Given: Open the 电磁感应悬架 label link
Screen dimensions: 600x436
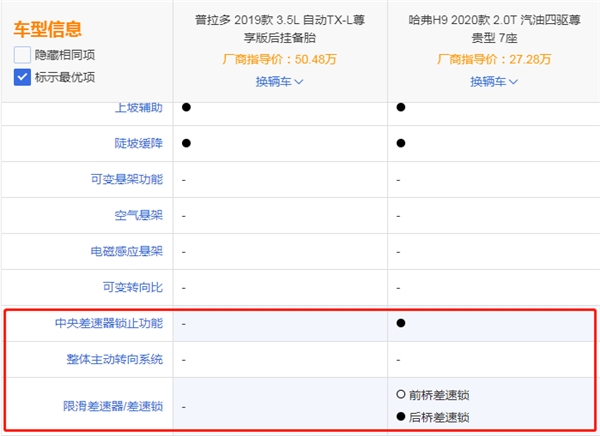Looking at the screenshot, I should pos(127,251).
